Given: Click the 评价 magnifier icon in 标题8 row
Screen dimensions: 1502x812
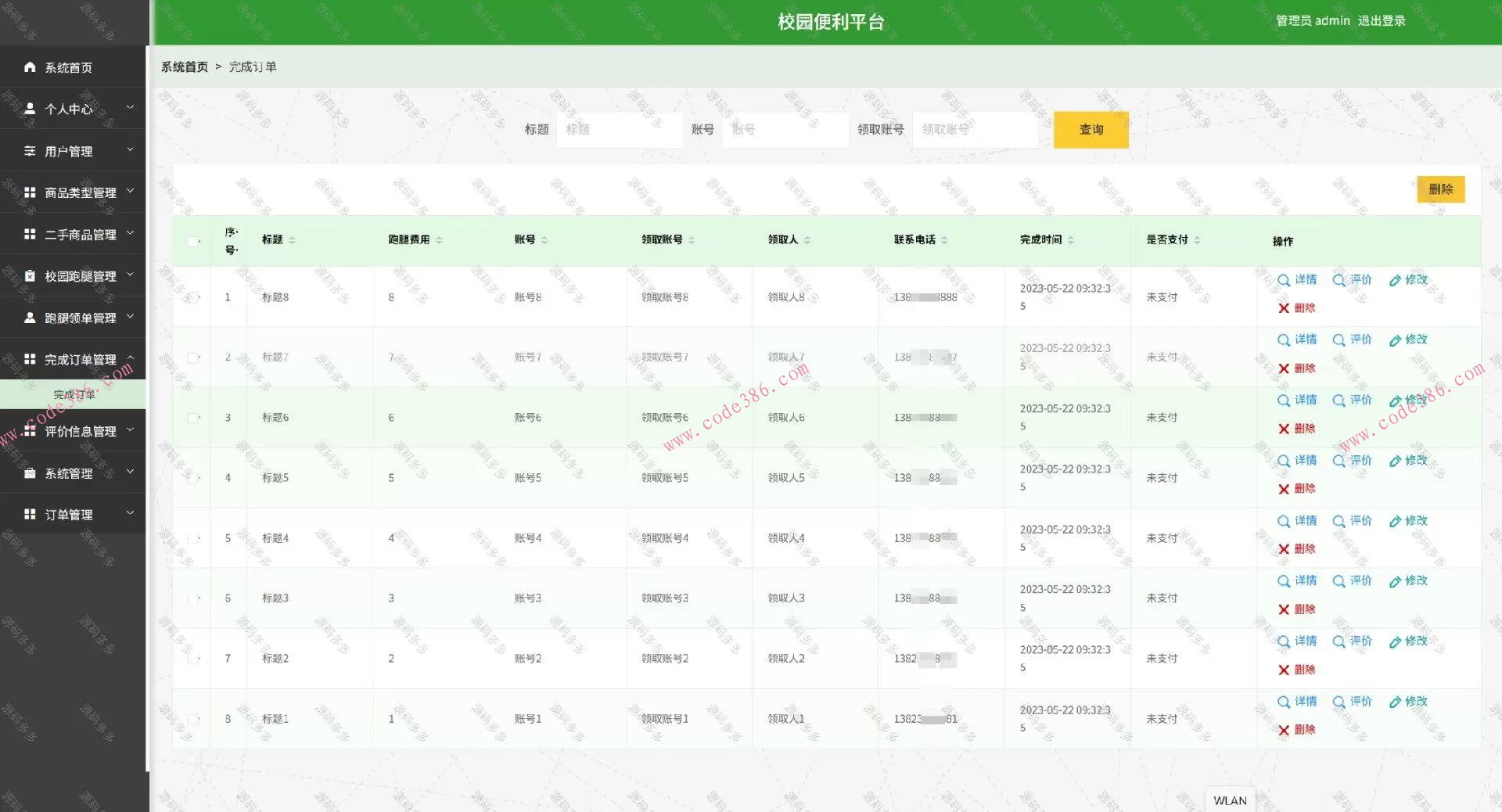Looking at the screenshot, I should (1339, 280).
